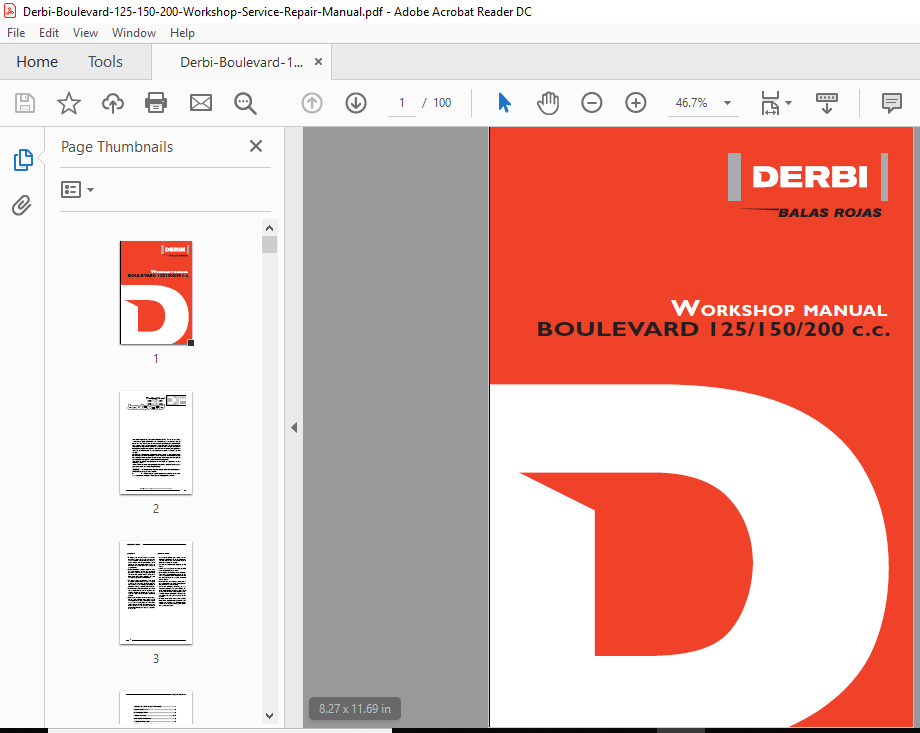Switch to the Tools tab
This screenshot has width=920, height=733.
[106, 62]
